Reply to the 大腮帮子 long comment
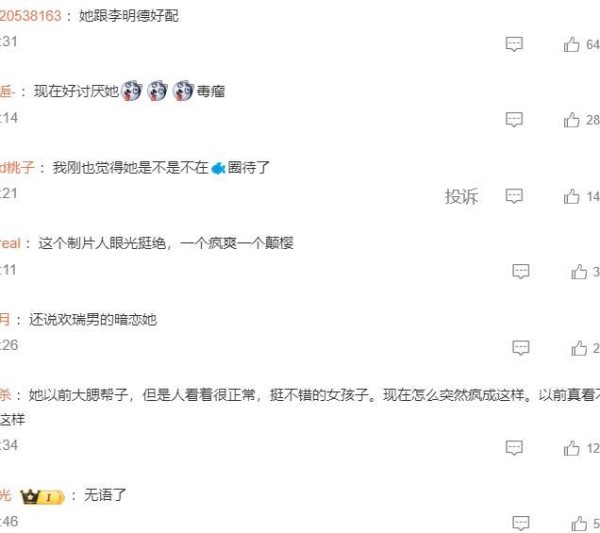600x533 pixels. [x=514, y=448]
